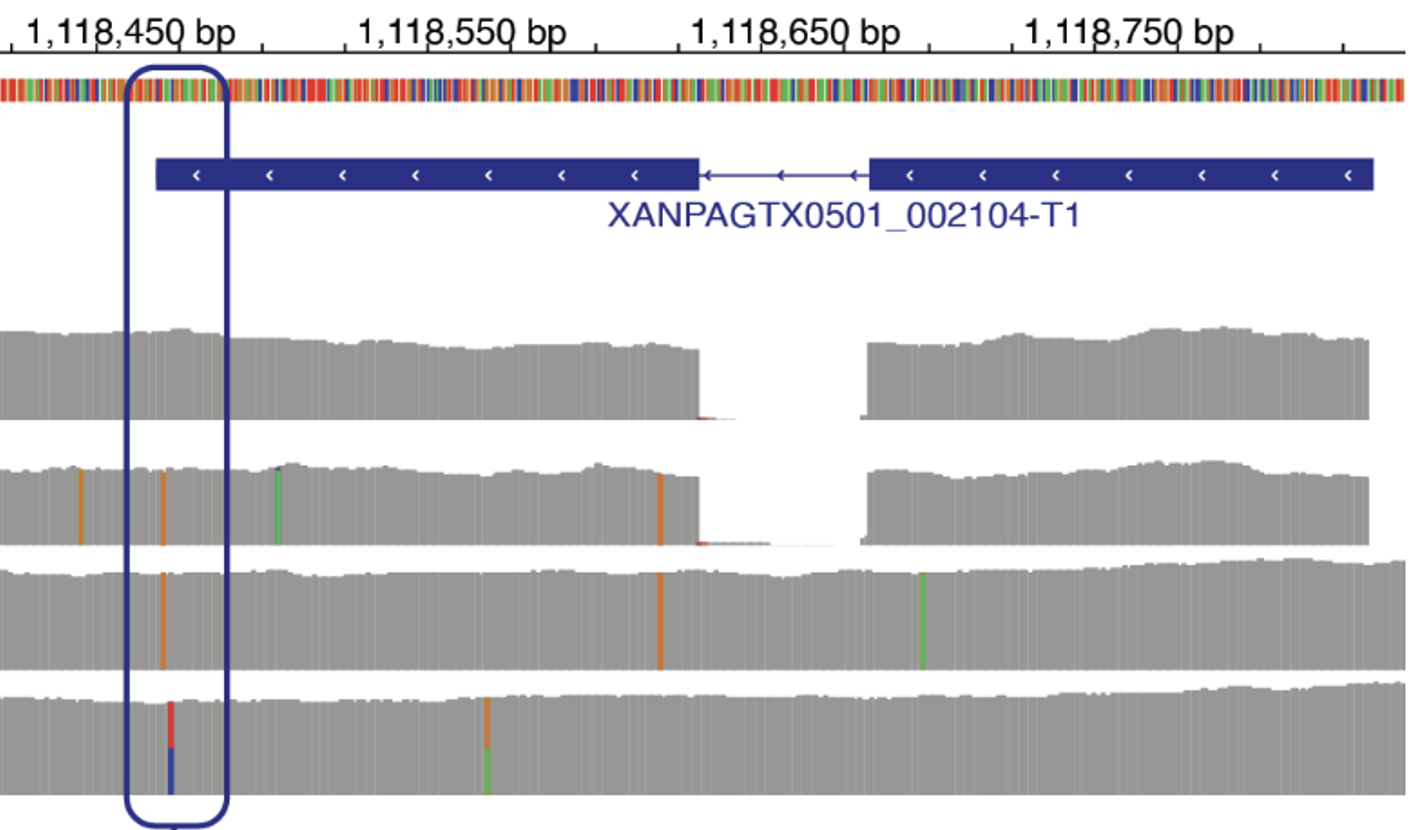The image size is (1424, 830).
Task: Click the 1,118,550 bp ruler label
Action: tap(461, 33)
